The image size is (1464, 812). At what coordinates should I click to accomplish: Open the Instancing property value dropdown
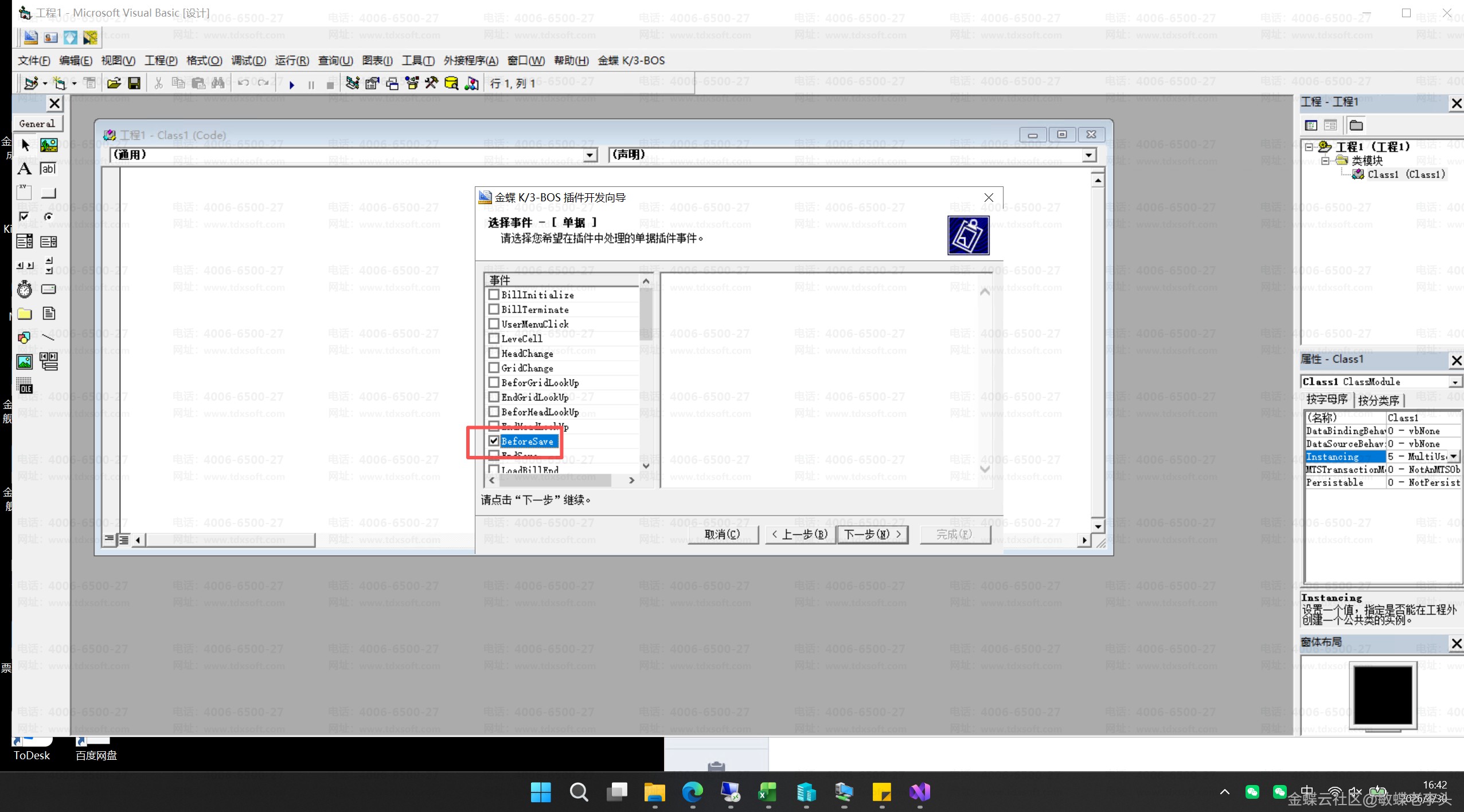click(1454, 457)
